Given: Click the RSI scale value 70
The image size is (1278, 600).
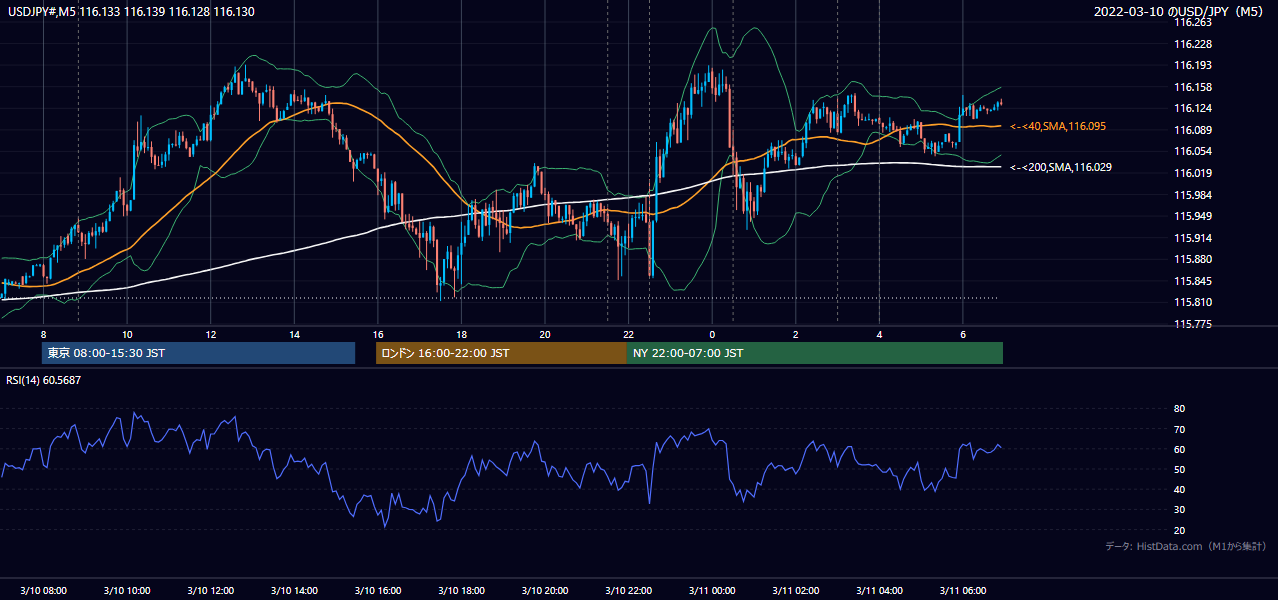Looking at the screenshot, I should click(x=1179, y=429).
